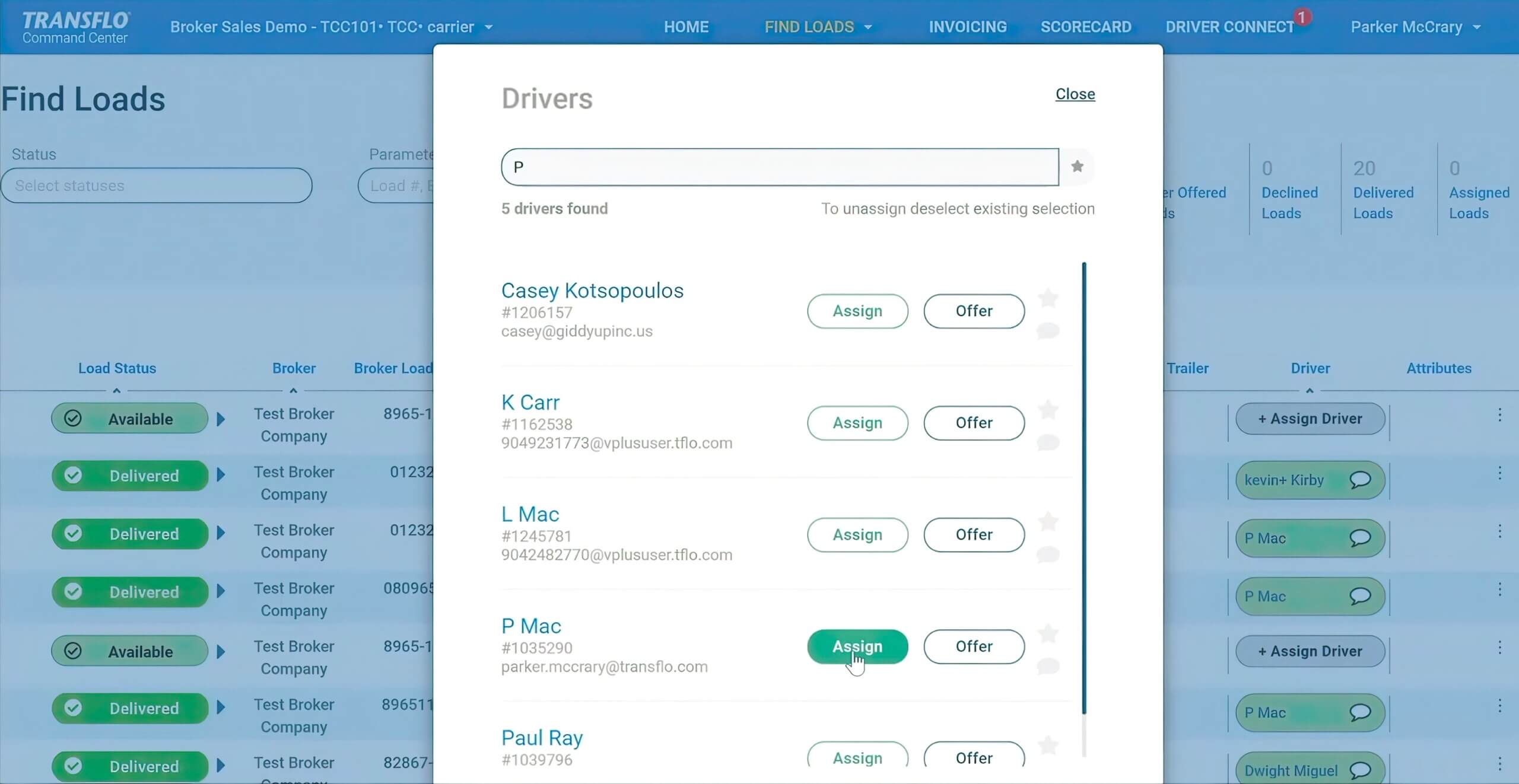Go to HOME in top navigation
The height and width of the screenshot is (784, 1519).
pos(686,27)
